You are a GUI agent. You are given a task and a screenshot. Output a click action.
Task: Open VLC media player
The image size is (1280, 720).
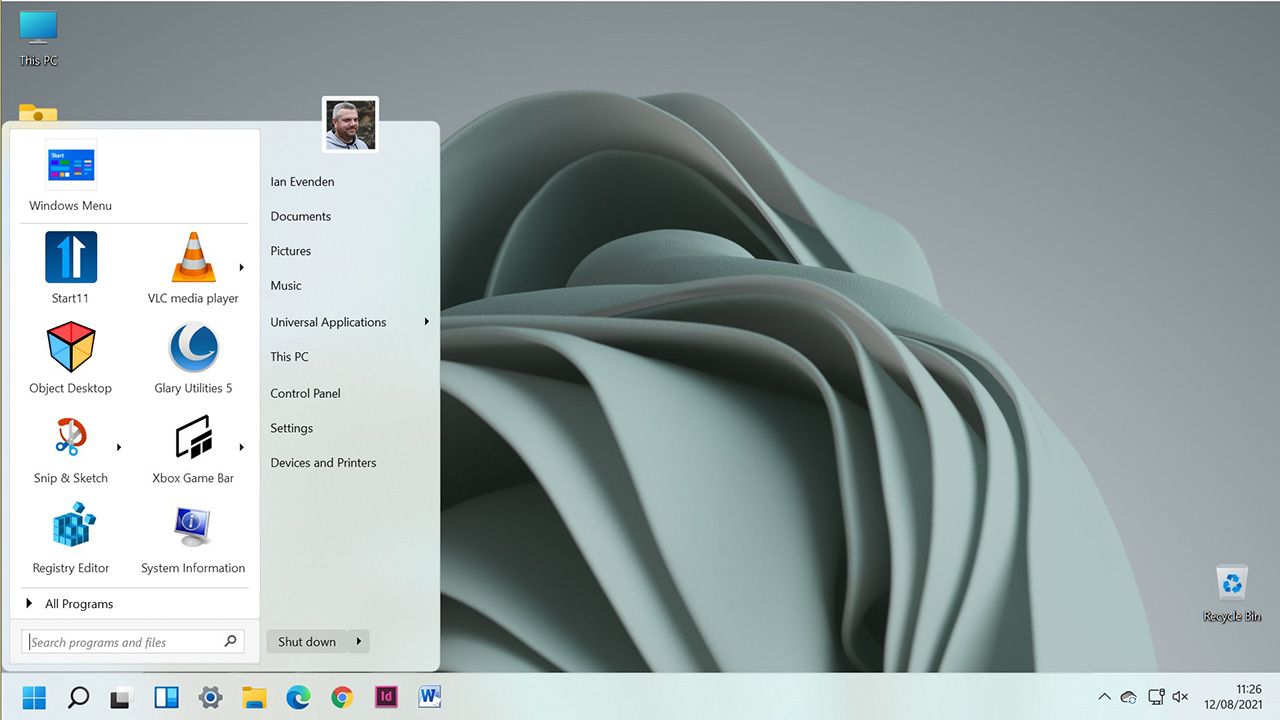(x=193, y=268)
